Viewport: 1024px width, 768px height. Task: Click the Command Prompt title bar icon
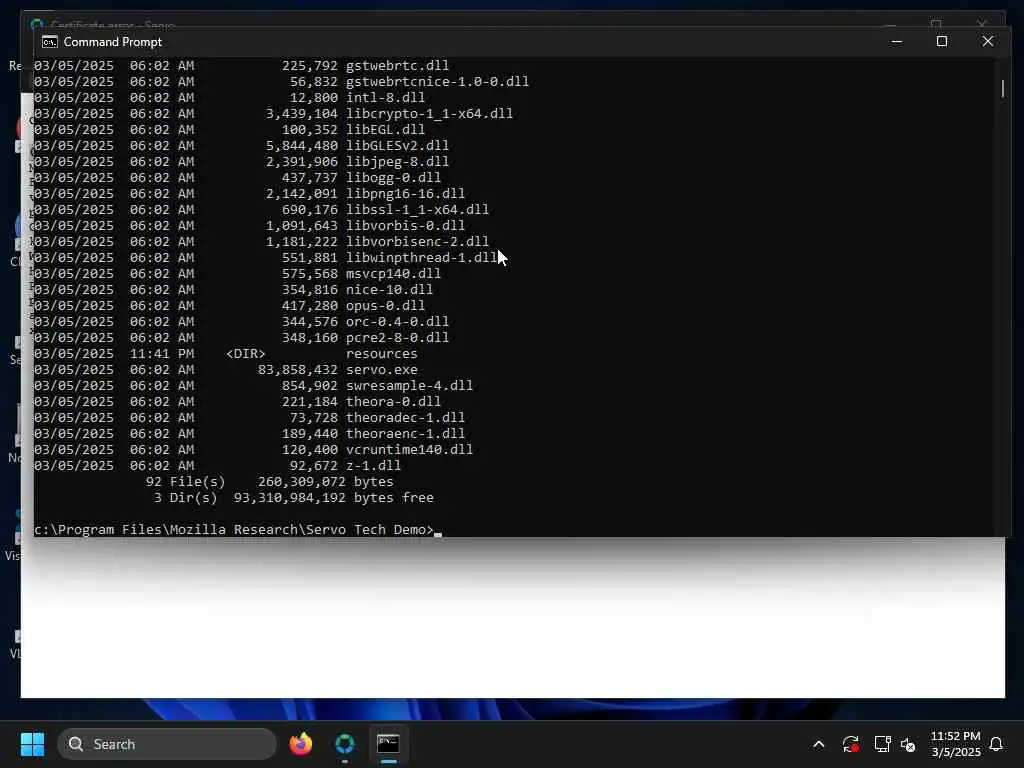50,42
